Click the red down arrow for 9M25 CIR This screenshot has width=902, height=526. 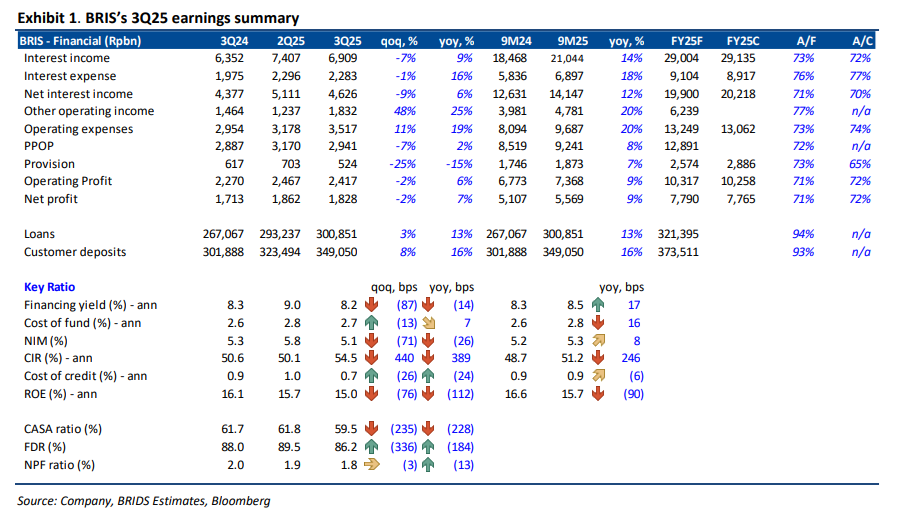coord(598,359)
